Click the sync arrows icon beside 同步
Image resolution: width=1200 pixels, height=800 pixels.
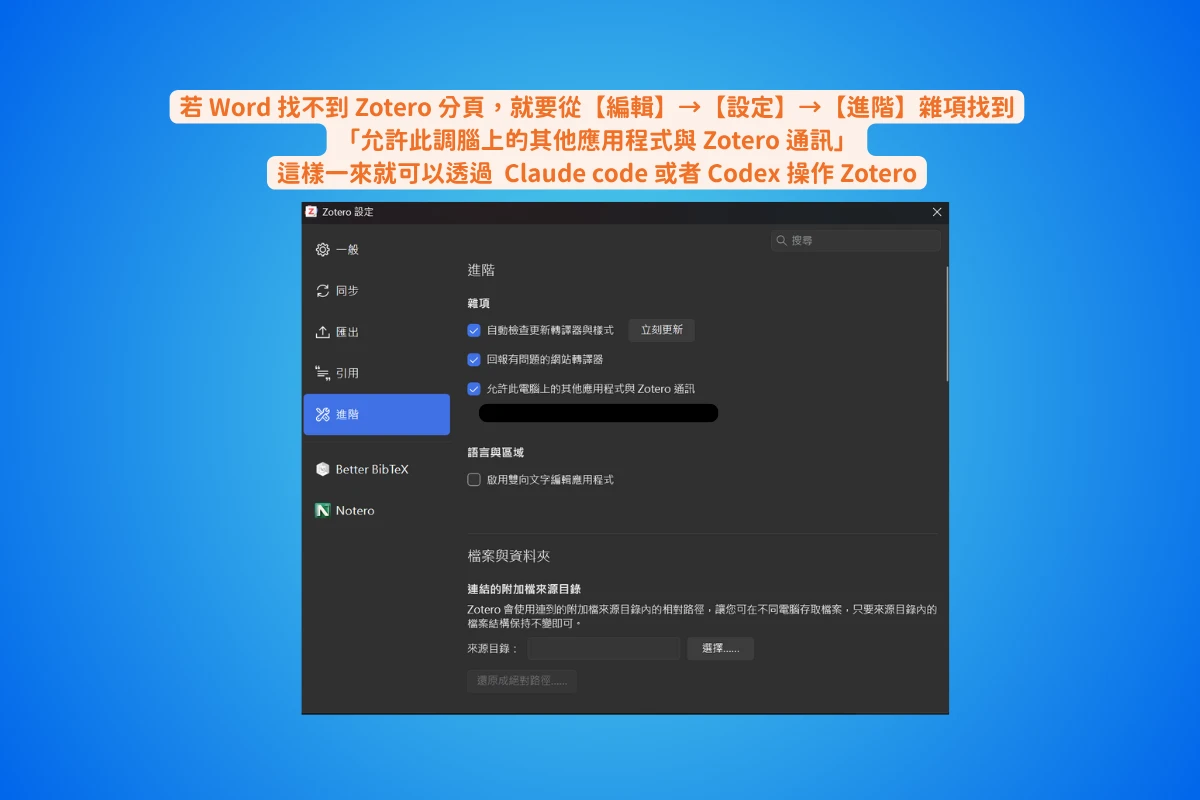point(322,291)
